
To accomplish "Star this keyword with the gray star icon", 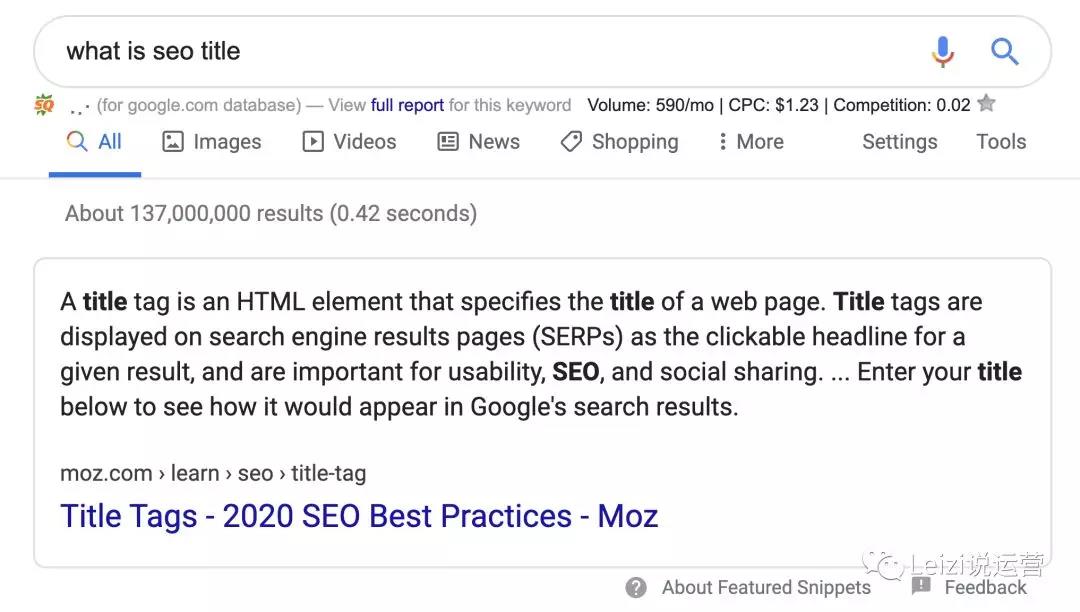I will [x=986, y=104].
